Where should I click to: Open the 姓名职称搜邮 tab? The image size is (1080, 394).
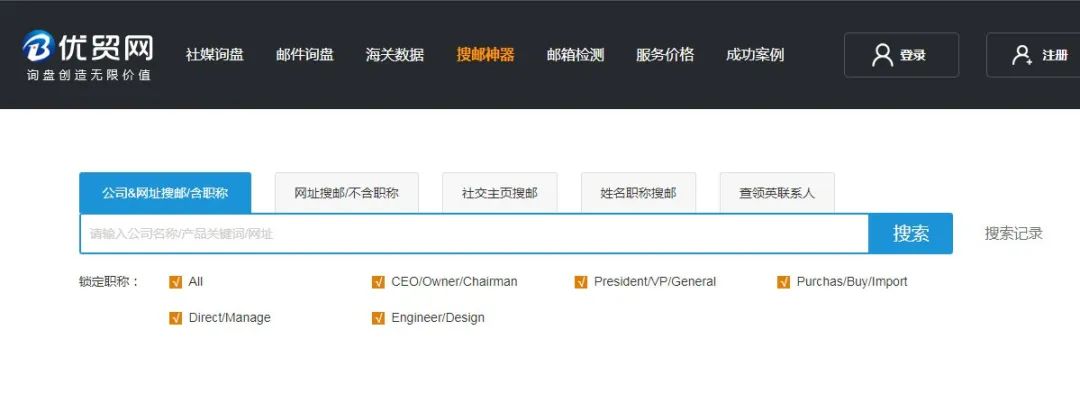pos(638,193)
